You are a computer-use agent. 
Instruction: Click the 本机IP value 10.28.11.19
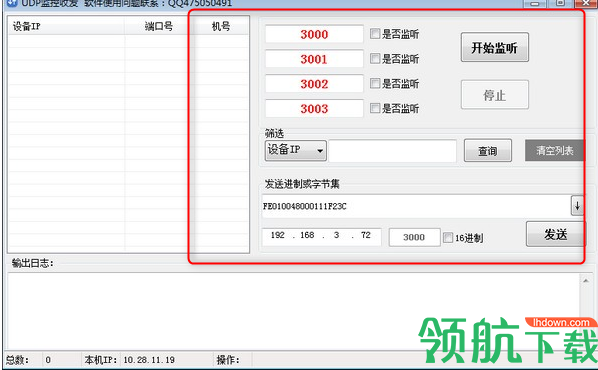(149, 360)
